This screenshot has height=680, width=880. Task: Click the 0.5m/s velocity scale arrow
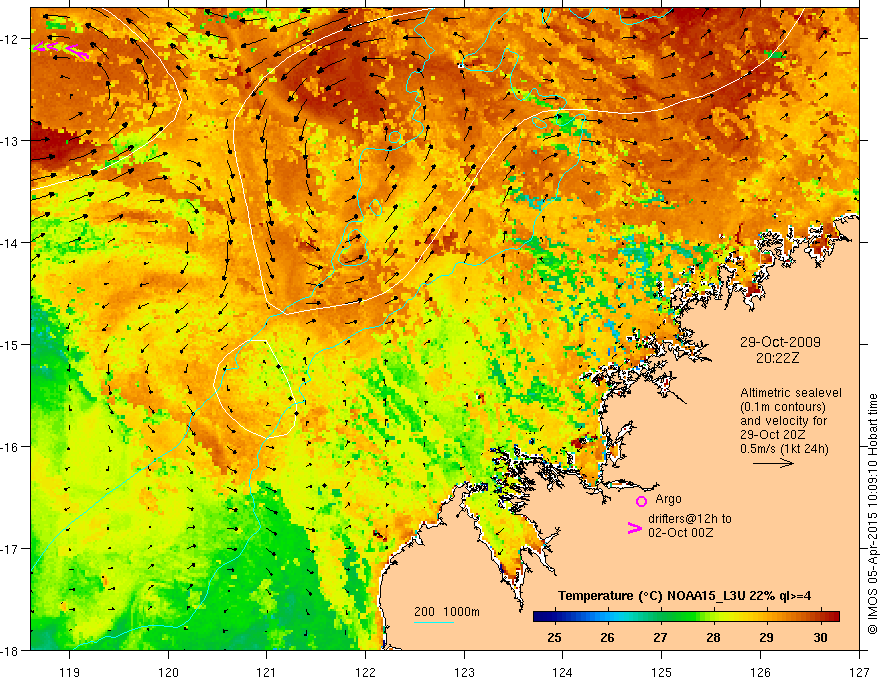tap(773, 463)
